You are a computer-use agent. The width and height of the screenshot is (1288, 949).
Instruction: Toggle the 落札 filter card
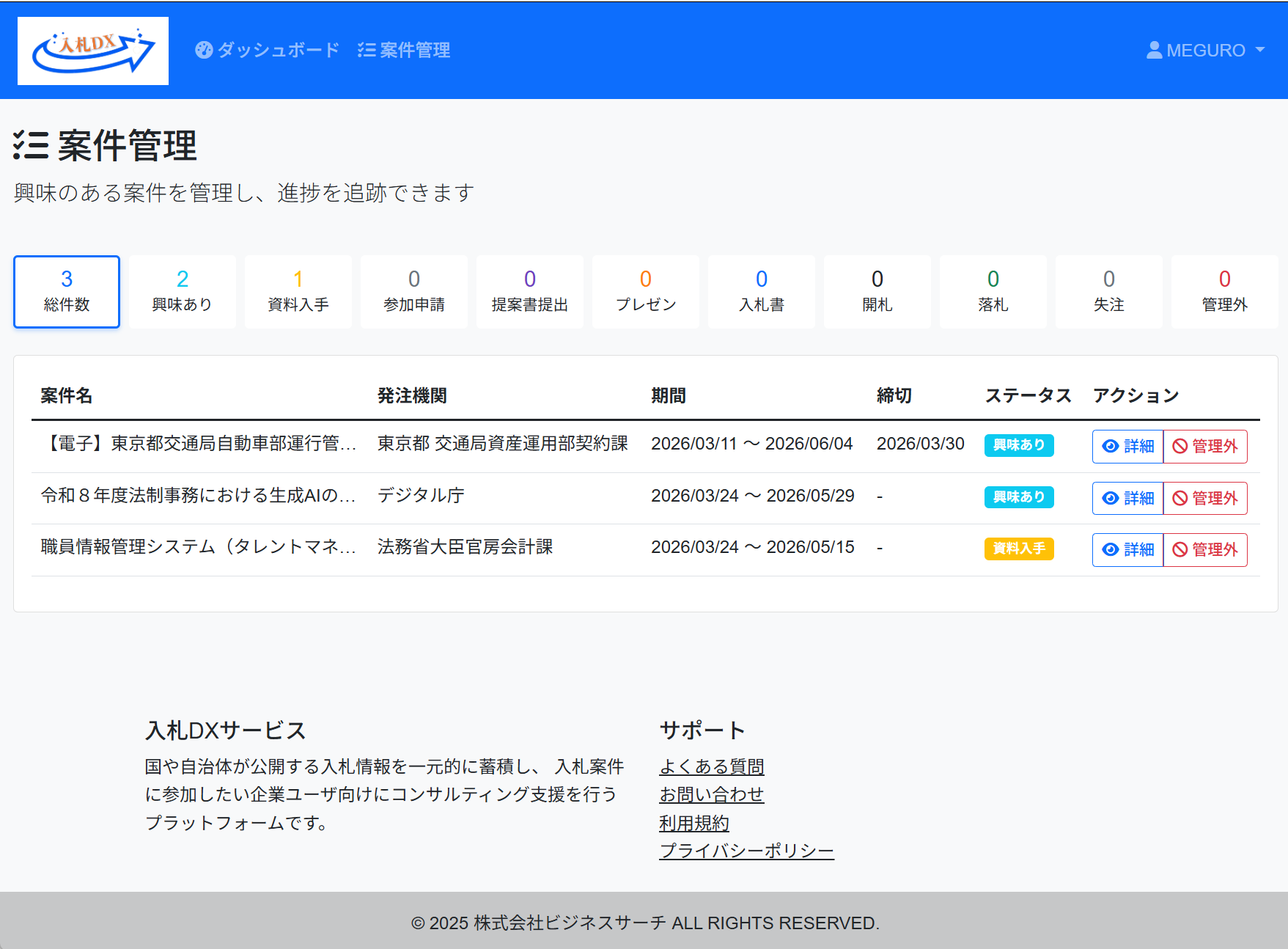[x=993, y=291]
